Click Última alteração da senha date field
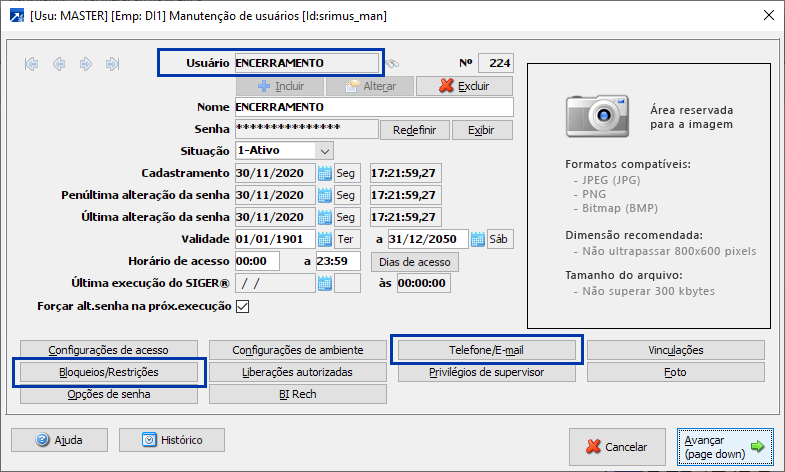 coord(275,217)
